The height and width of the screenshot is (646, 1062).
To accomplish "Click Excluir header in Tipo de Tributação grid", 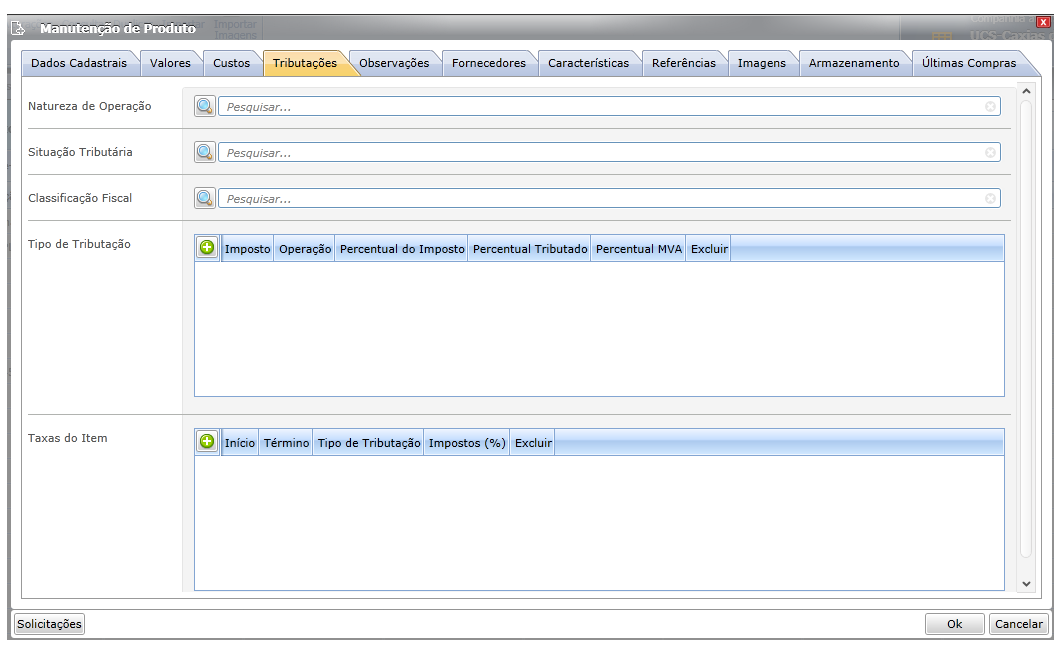I will click(x=709, y=249).
